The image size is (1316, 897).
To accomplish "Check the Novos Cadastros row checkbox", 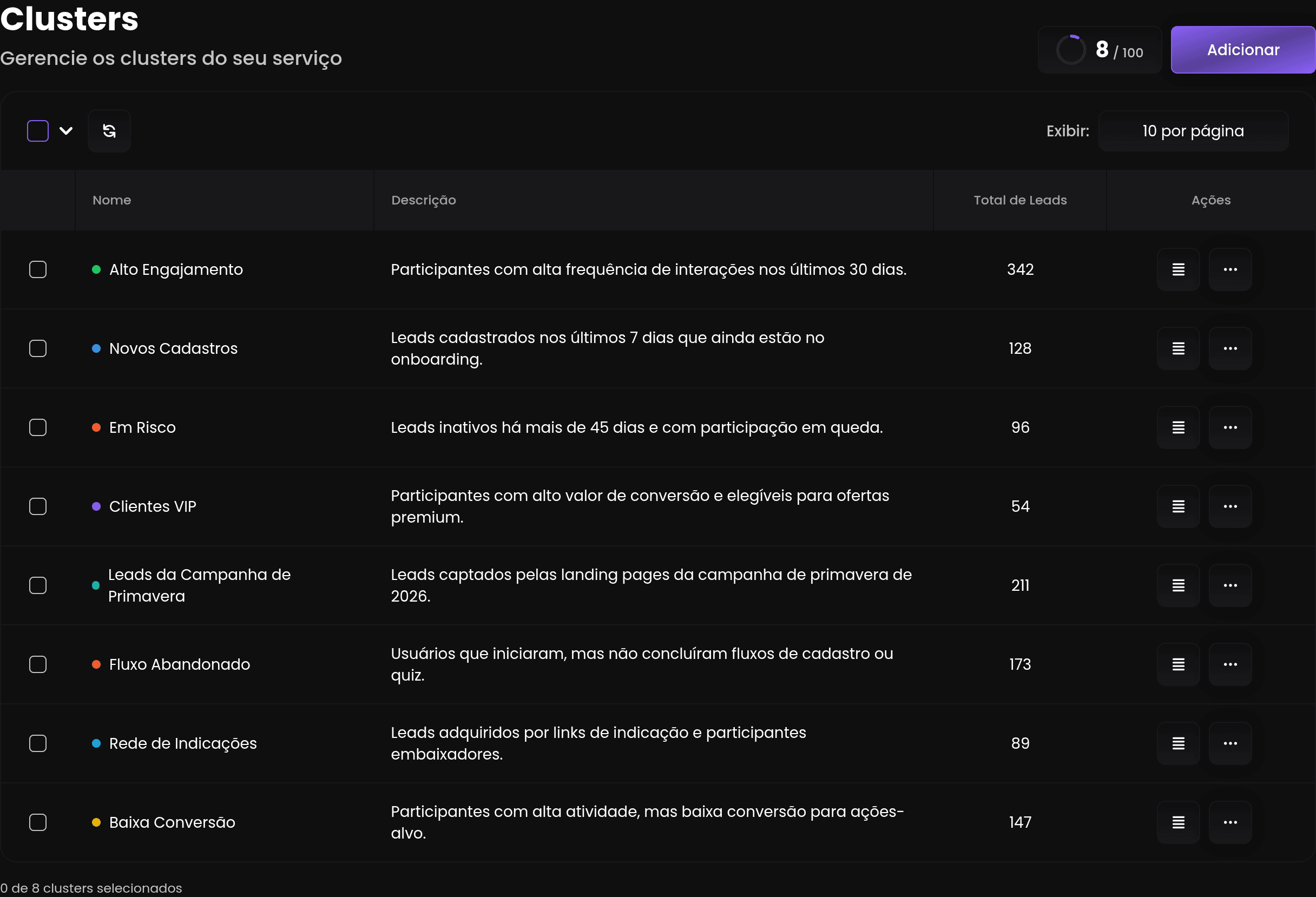I will (38, 348).
